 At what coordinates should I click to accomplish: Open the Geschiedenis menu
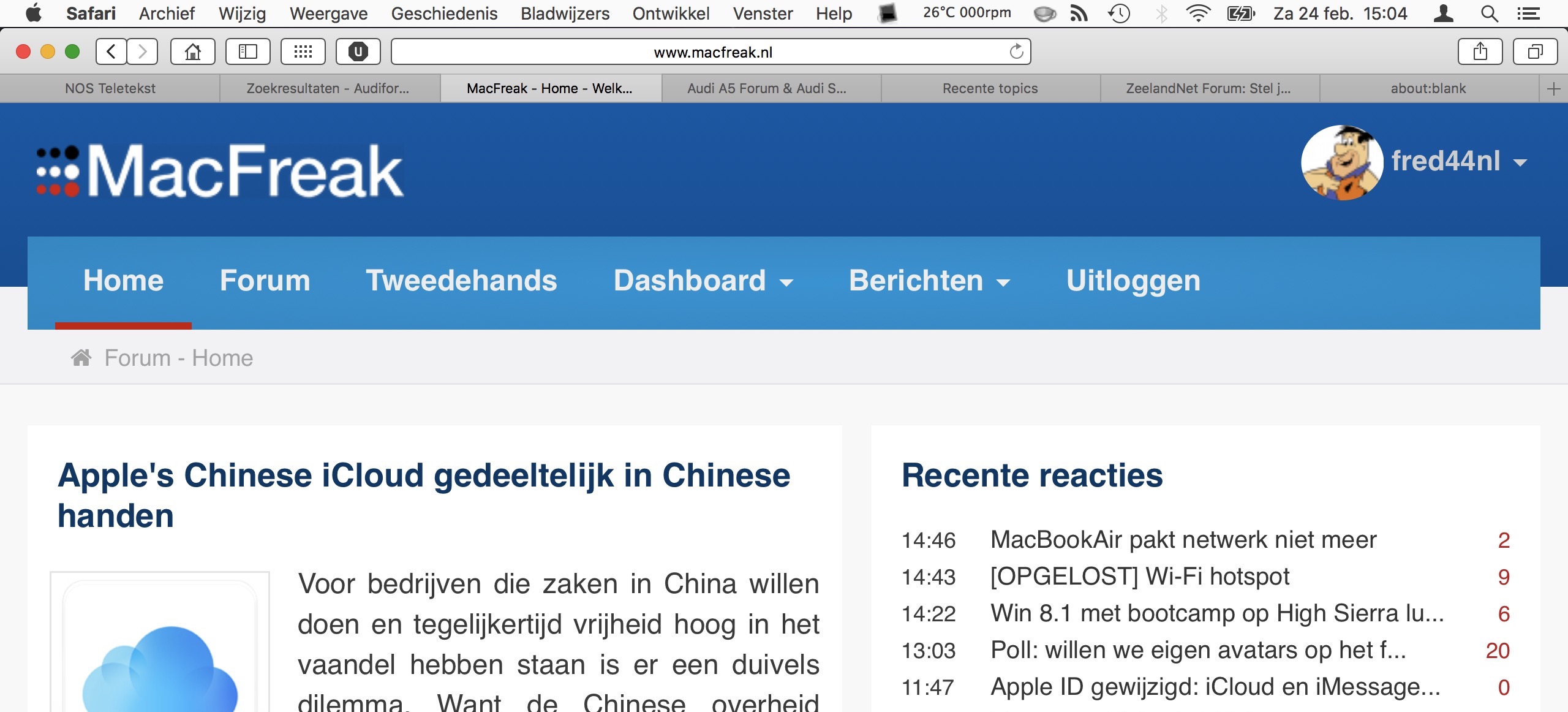coord(445,13)
